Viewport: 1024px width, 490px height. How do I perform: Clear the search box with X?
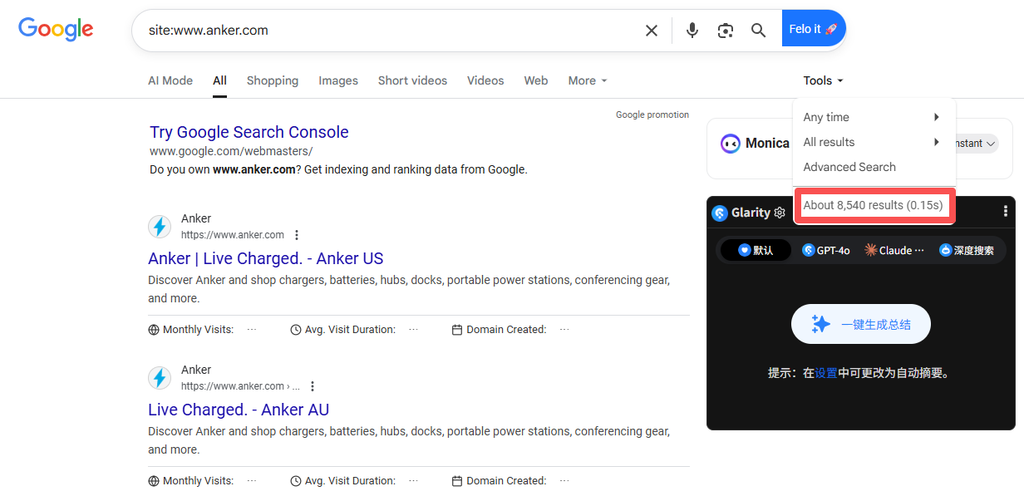(651, 30)
